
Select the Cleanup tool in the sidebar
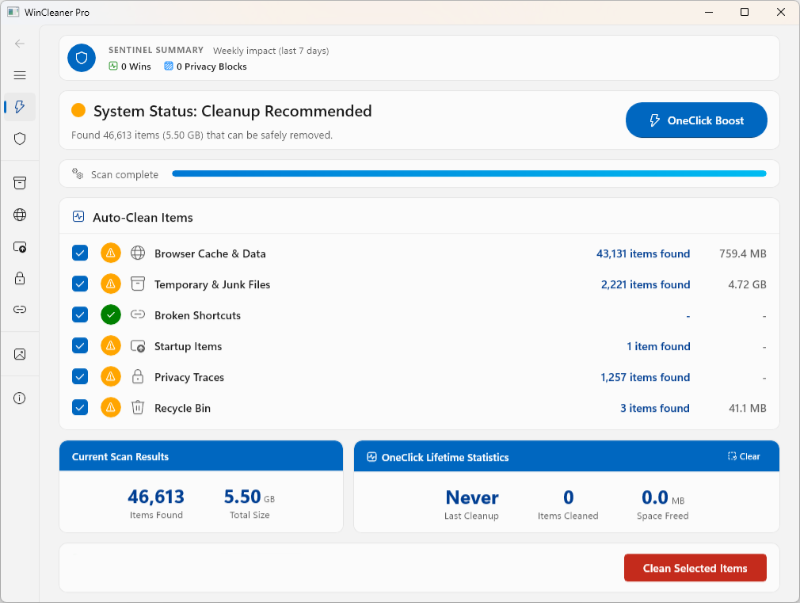18,107
